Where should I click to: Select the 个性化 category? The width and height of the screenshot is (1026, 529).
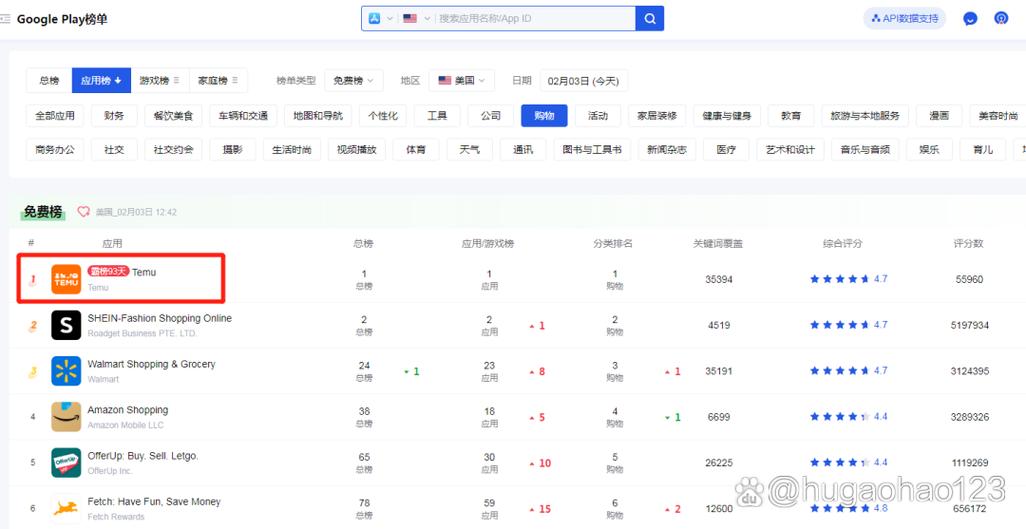383,116
